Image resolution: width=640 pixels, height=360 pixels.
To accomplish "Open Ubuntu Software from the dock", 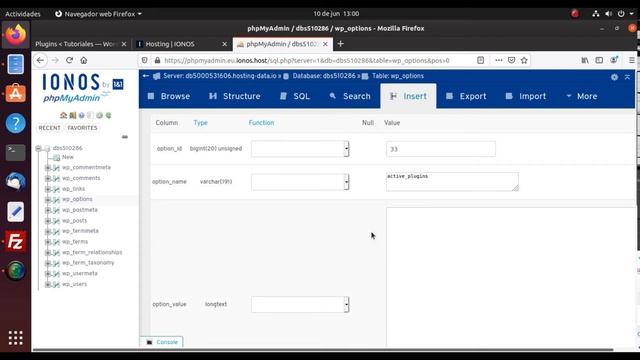I will tap(16, 93).
